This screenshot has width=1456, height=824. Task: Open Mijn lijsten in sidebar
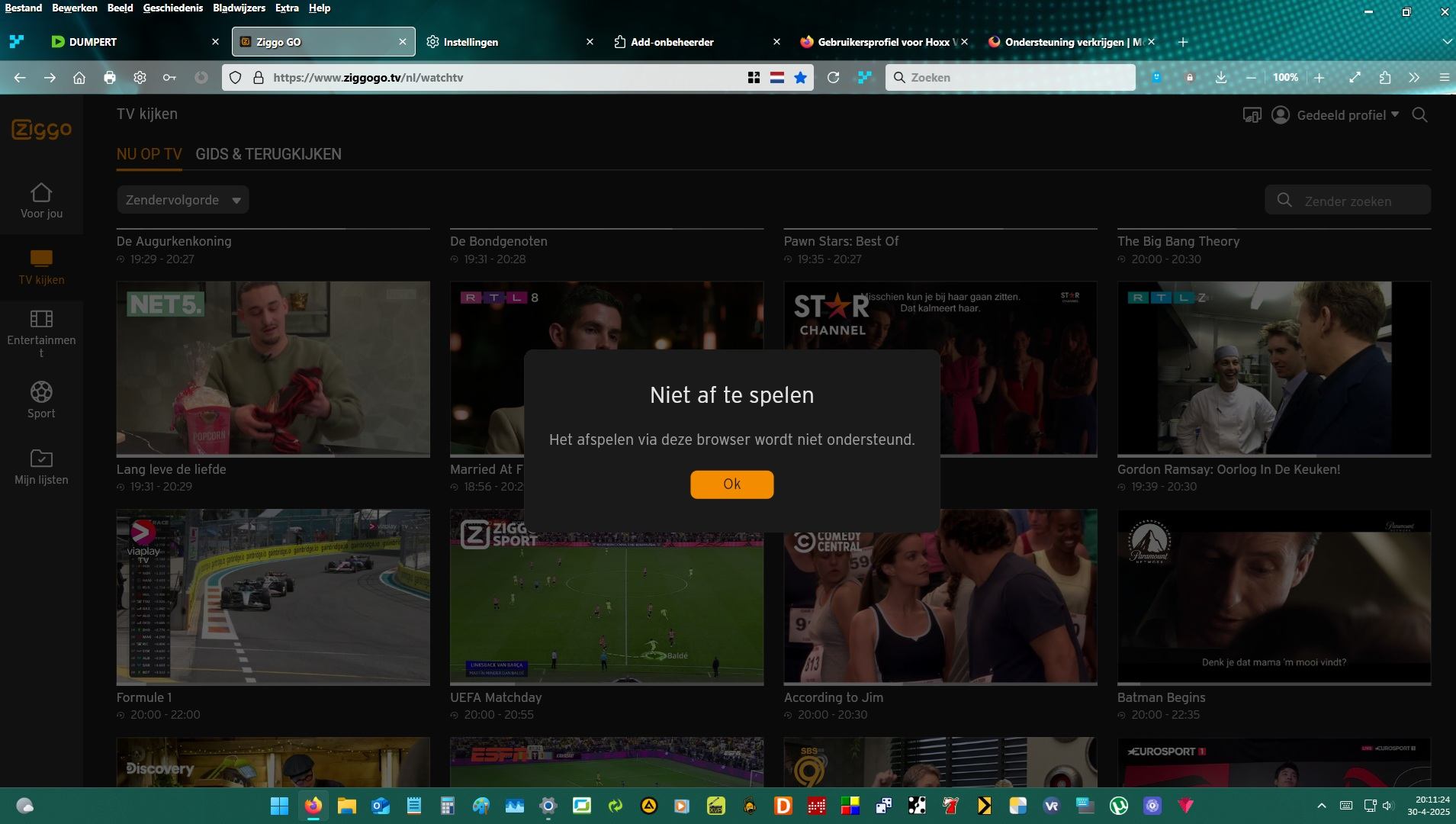pyautogui.click(x=41, y=467)
